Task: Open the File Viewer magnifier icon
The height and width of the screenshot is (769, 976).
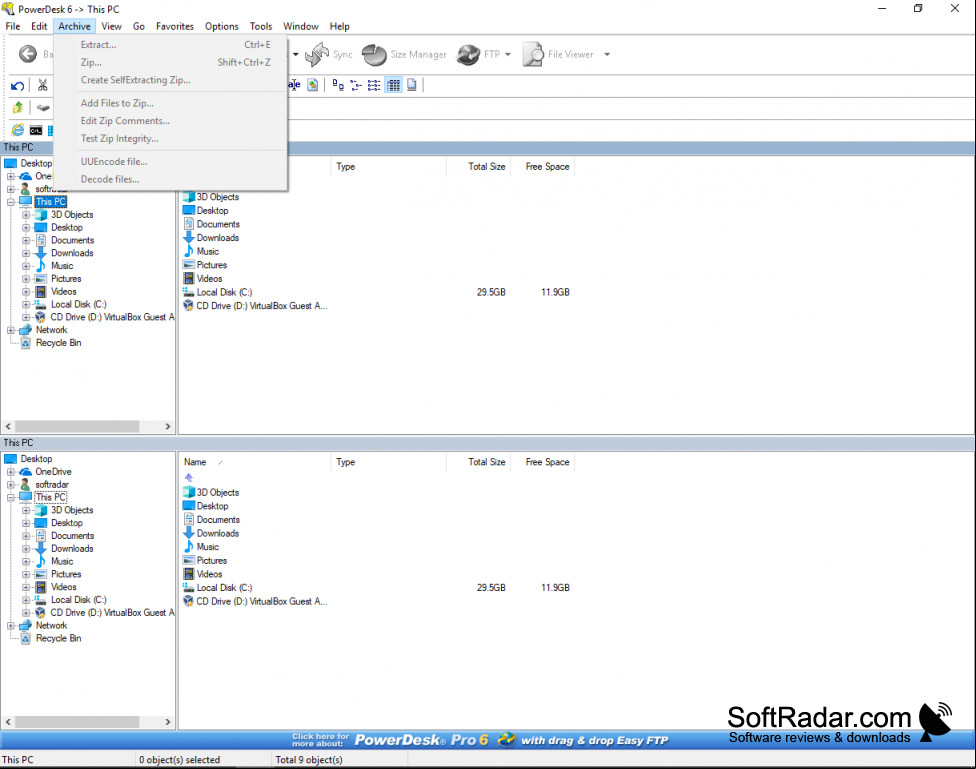Action: tap(533, 54)
